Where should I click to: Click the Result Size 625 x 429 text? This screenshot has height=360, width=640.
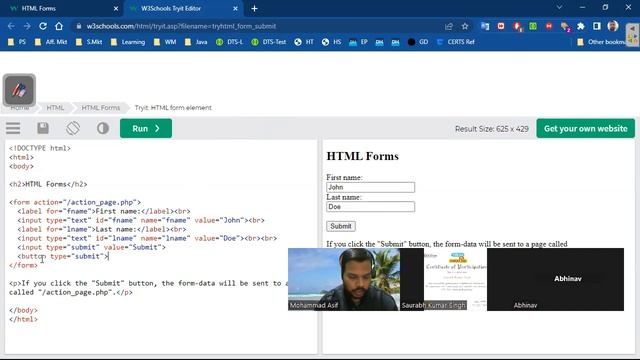point(492,129)
